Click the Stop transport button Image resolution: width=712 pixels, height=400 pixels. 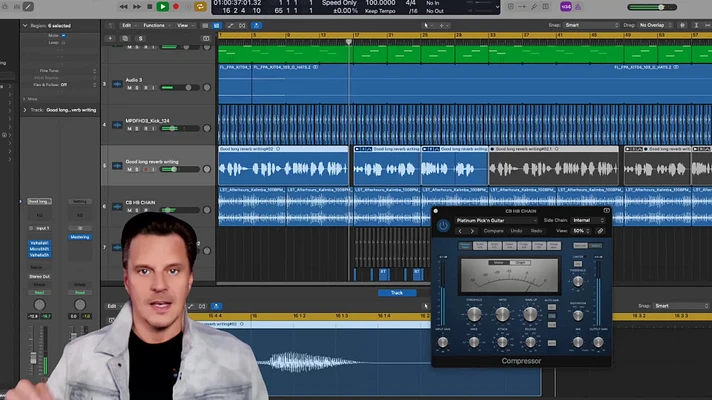149,7
